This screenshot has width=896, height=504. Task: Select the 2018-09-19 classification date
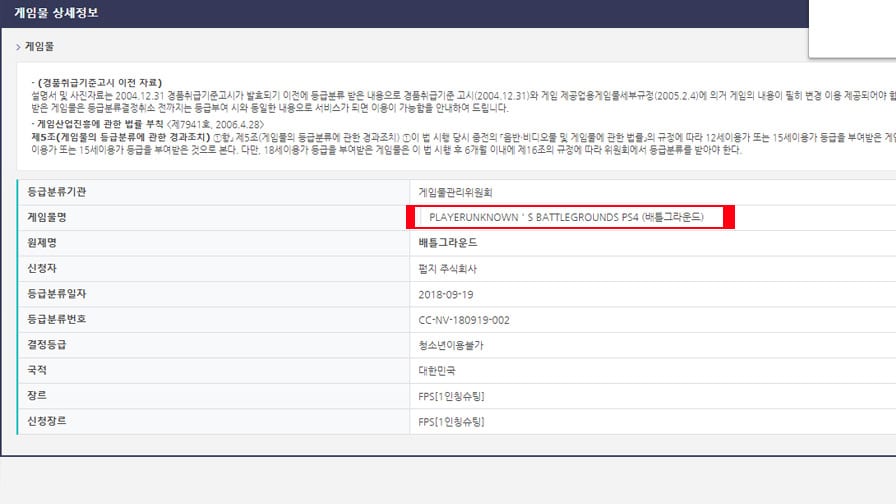point(446,295)
